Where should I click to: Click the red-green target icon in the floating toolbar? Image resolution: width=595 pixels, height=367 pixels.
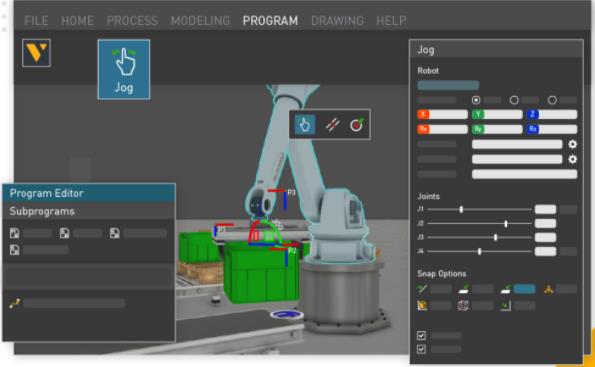pyautogui.click(x=356, y=124)
